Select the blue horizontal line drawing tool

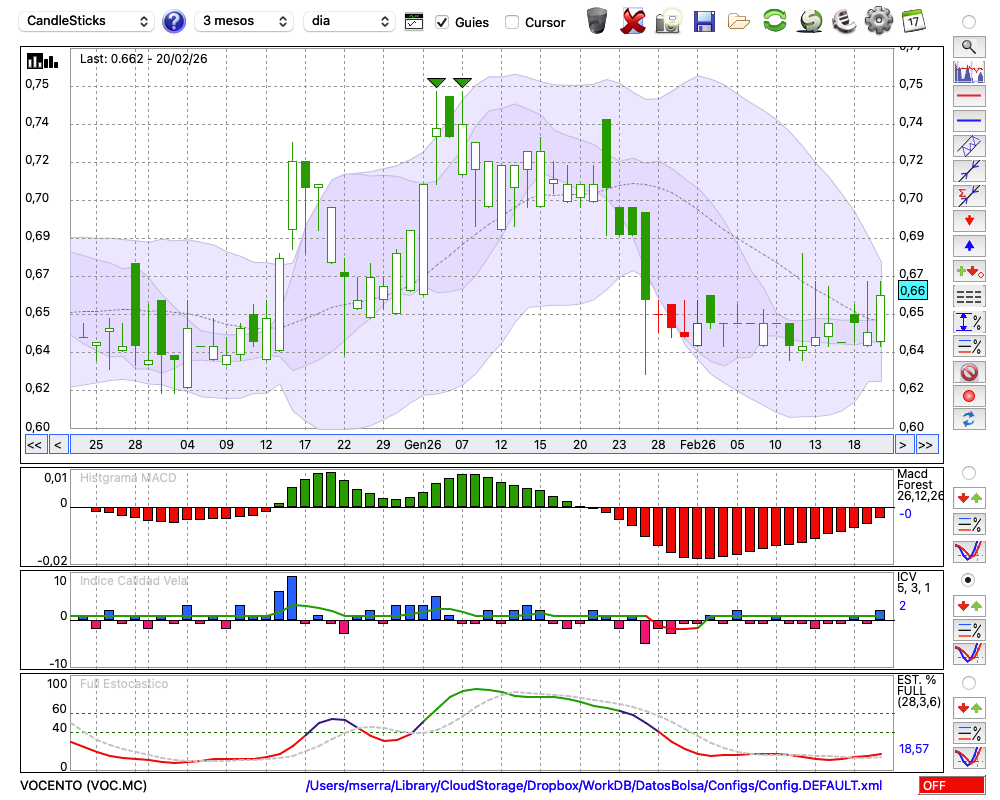pos(968,121)
